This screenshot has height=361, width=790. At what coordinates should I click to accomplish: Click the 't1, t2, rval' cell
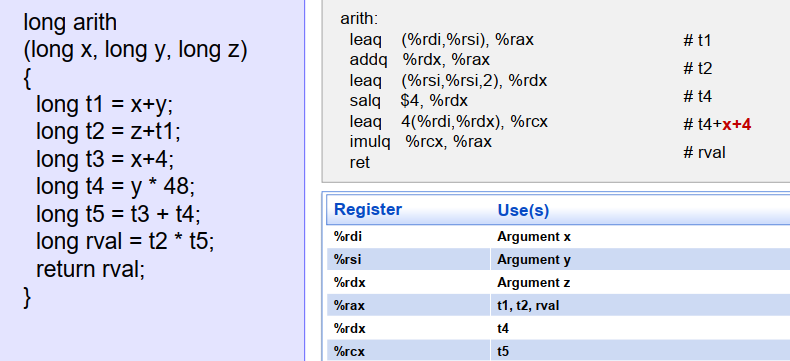click(x=640, y=305)
